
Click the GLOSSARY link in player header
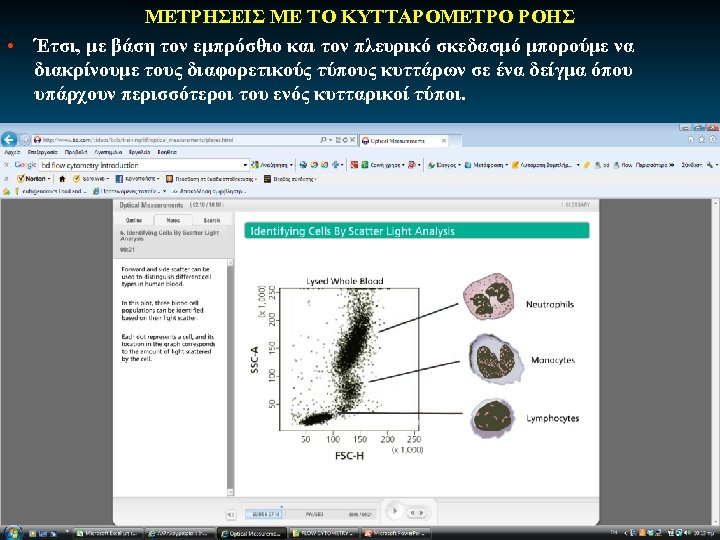[577, 205]
